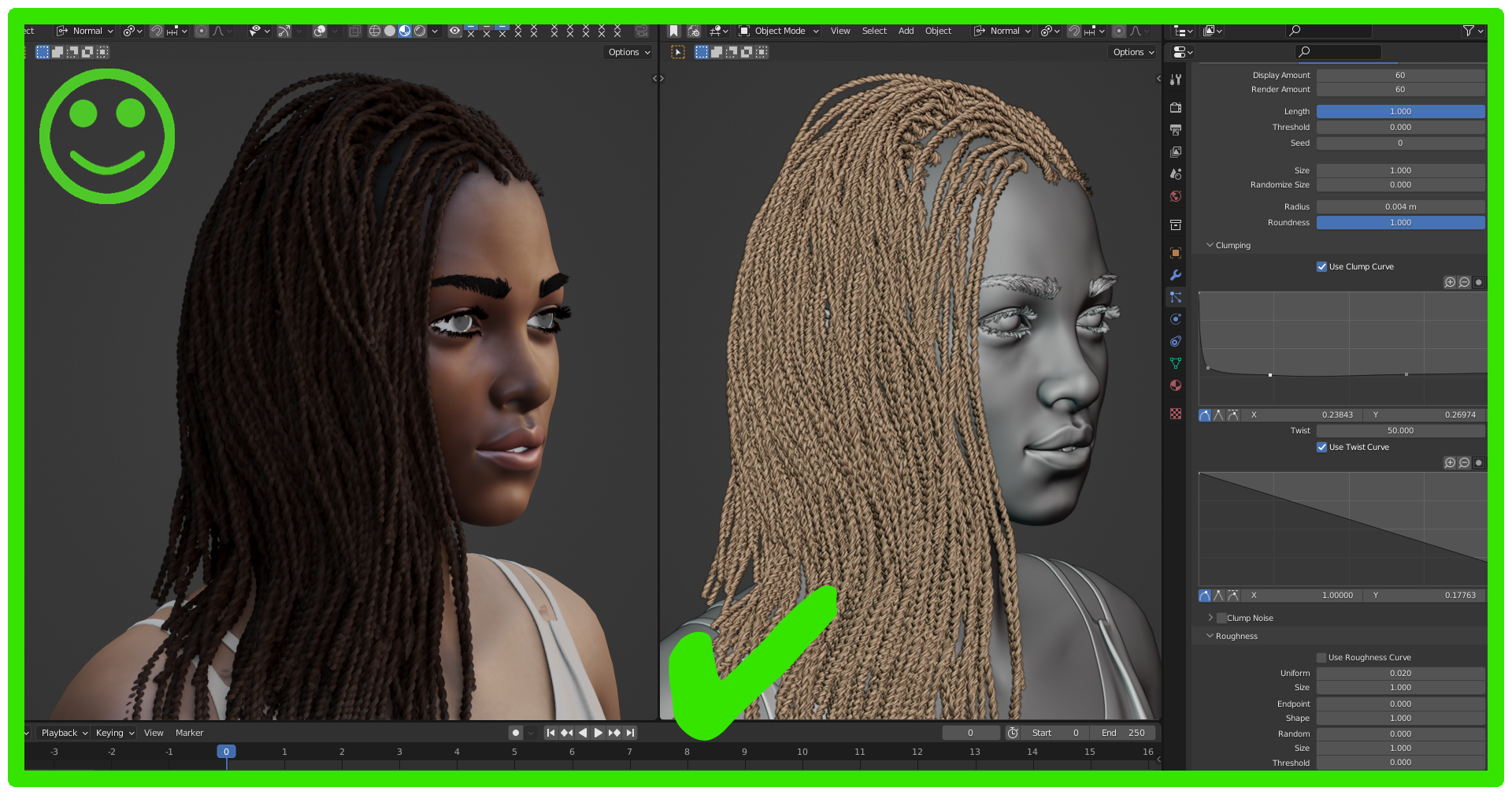Viewport: 1512px width, 795px height.
Task: Open the Object menu
Action: [x=938, y=31]
